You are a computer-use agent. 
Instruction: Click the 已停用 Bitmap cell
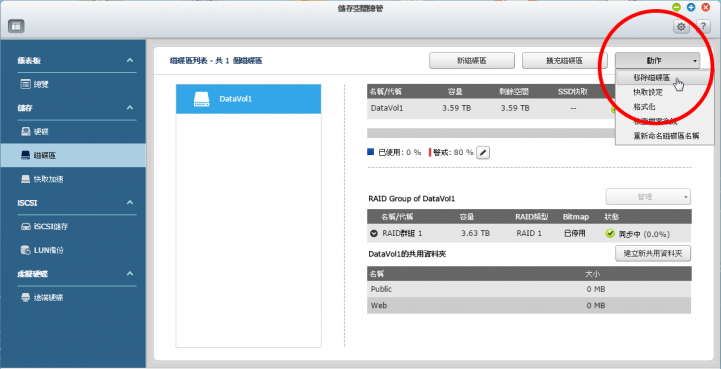[x=575, y=234]
